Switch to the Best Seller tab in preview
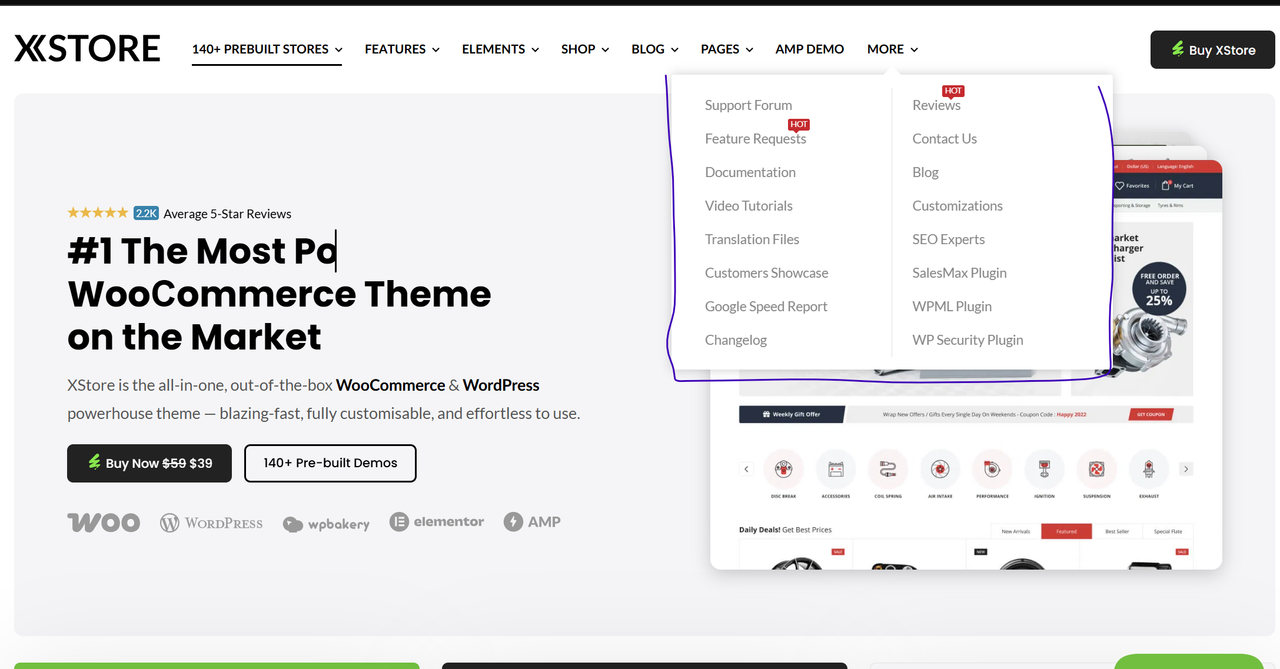The width and height of the screenshot is (1280, 669). [1117, 531]
